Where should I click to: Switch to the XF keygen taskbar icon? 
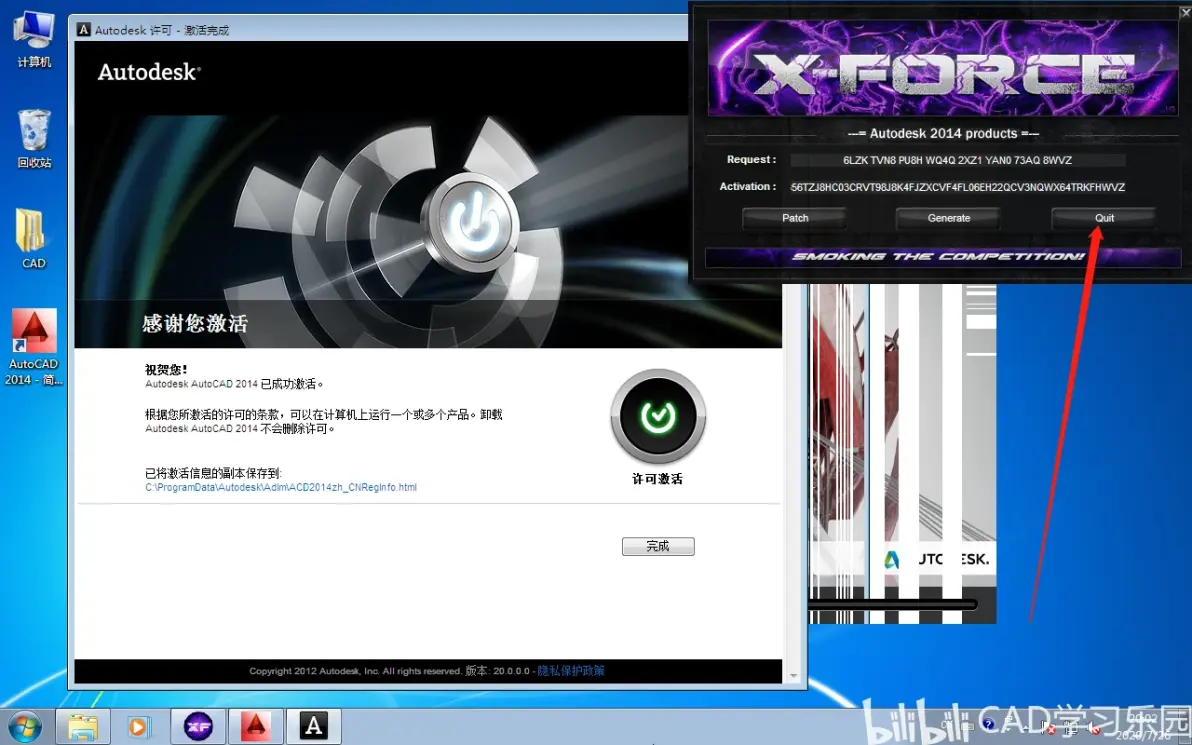point(198,727)
